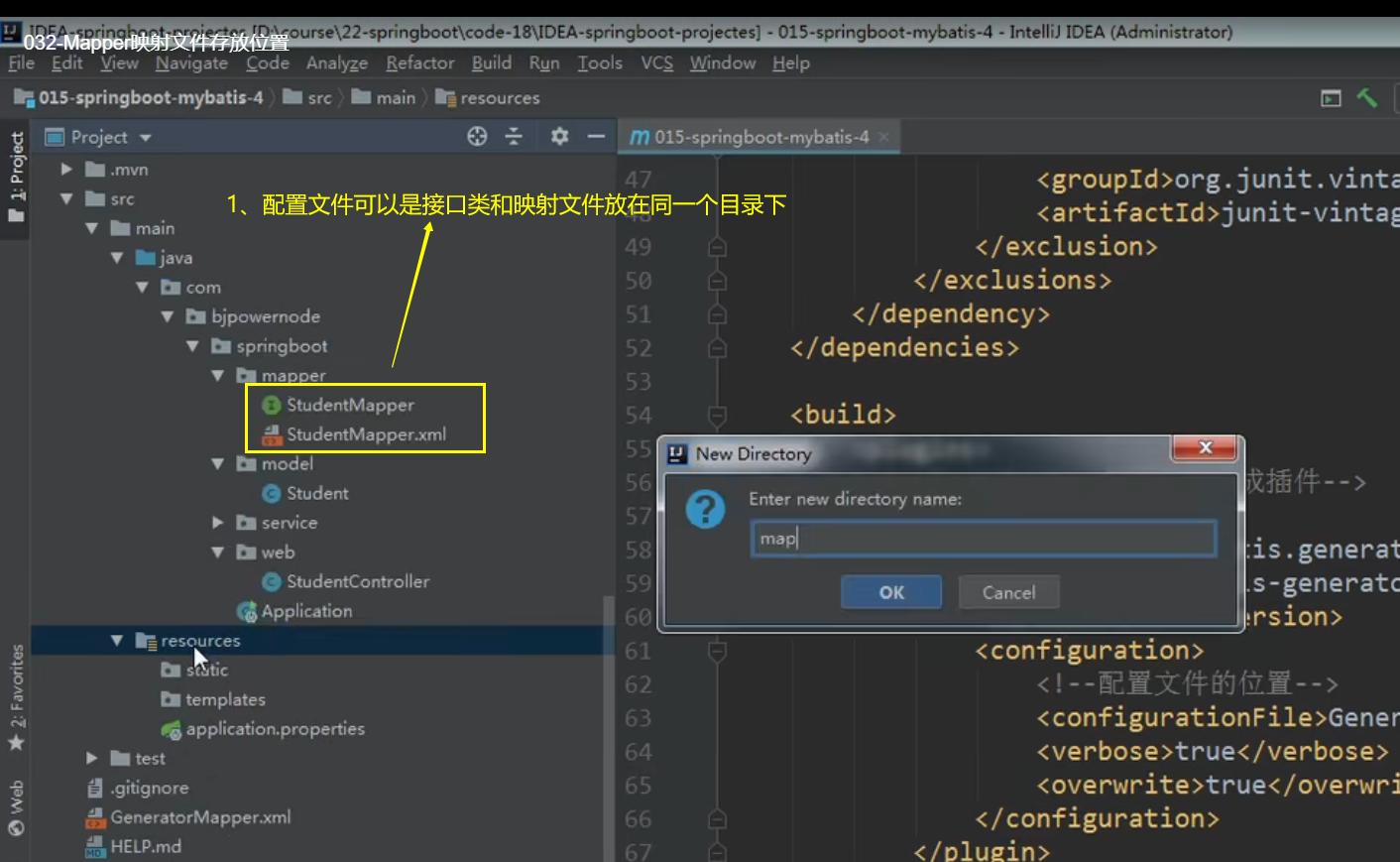The image size is (1400, 862).
Task: Click the green hammer build icon
Action: pyautogui.click(x=1367, y=97)
